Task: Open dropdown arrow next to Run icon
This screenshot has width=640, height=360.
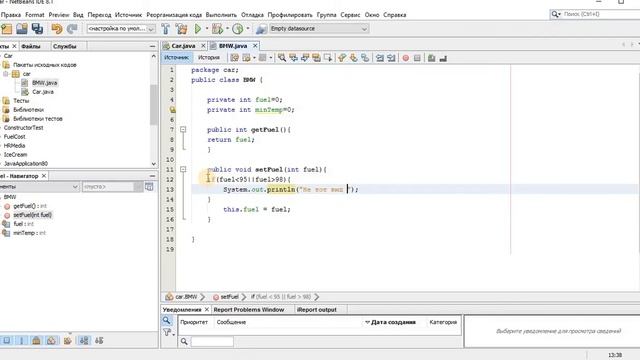Action: pos(206,29)
